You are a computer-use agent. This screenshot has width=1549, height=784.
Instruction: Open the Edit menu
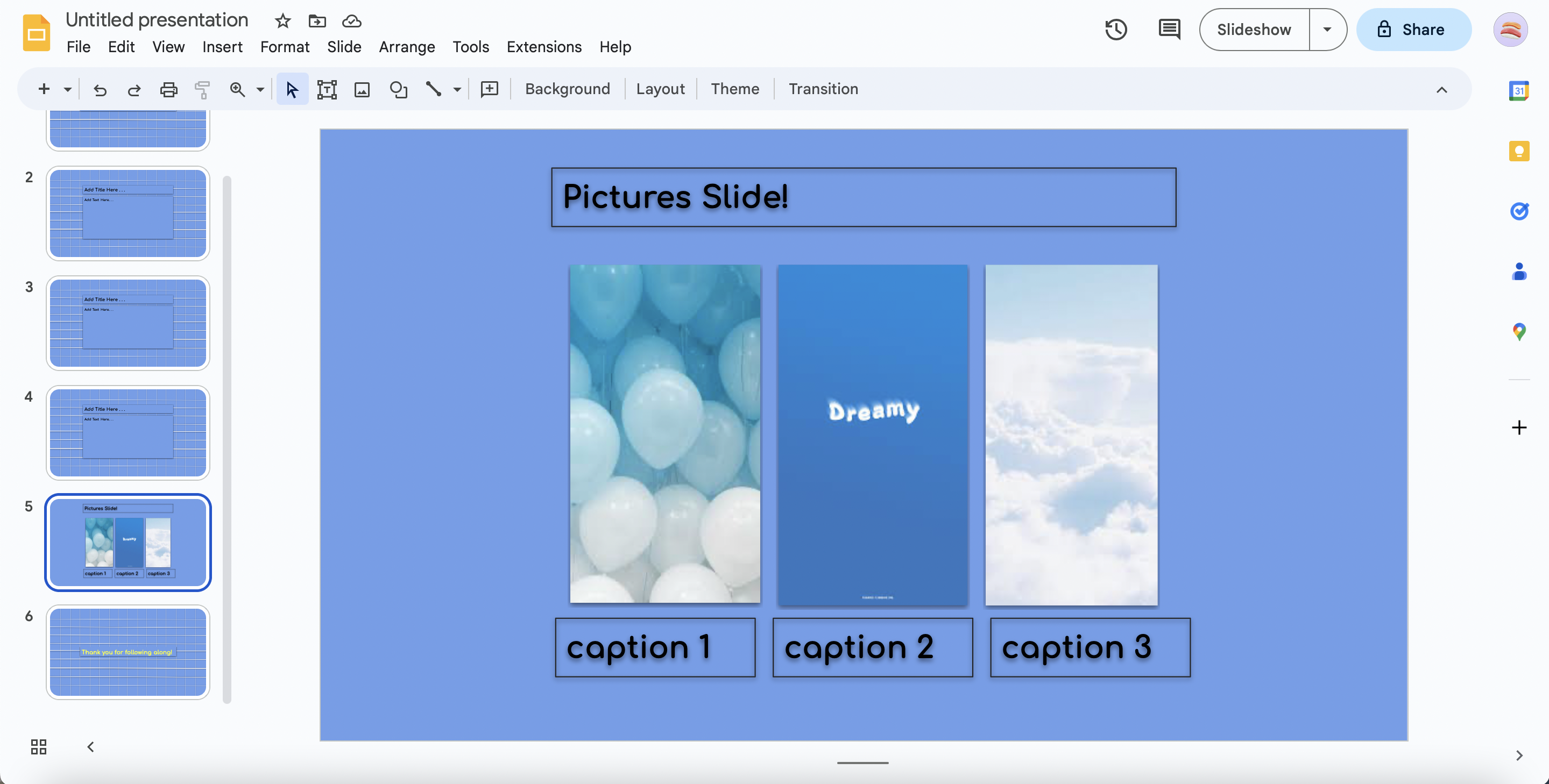coord(121,47)
